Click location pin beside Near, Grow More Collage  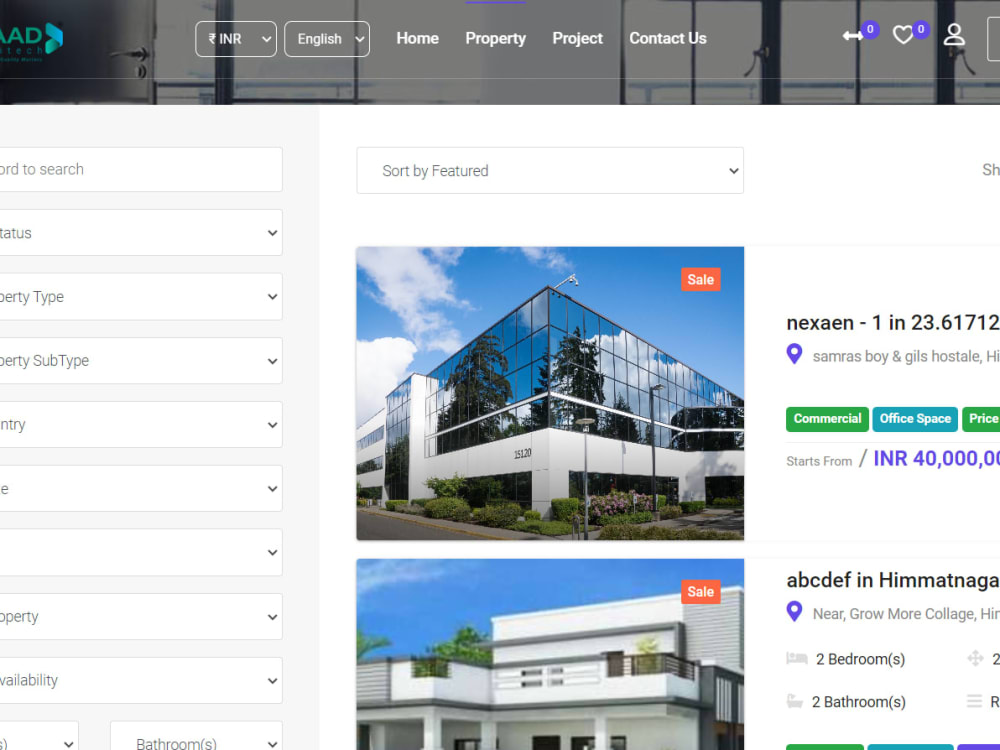point(794,612)
